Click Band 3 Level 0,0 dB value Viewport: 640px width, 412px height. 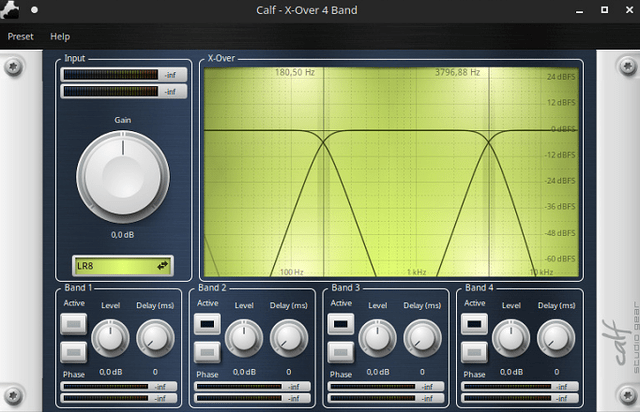coord(378,372)
